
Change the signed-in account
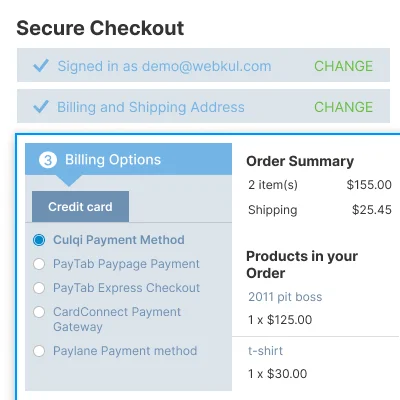343,66
